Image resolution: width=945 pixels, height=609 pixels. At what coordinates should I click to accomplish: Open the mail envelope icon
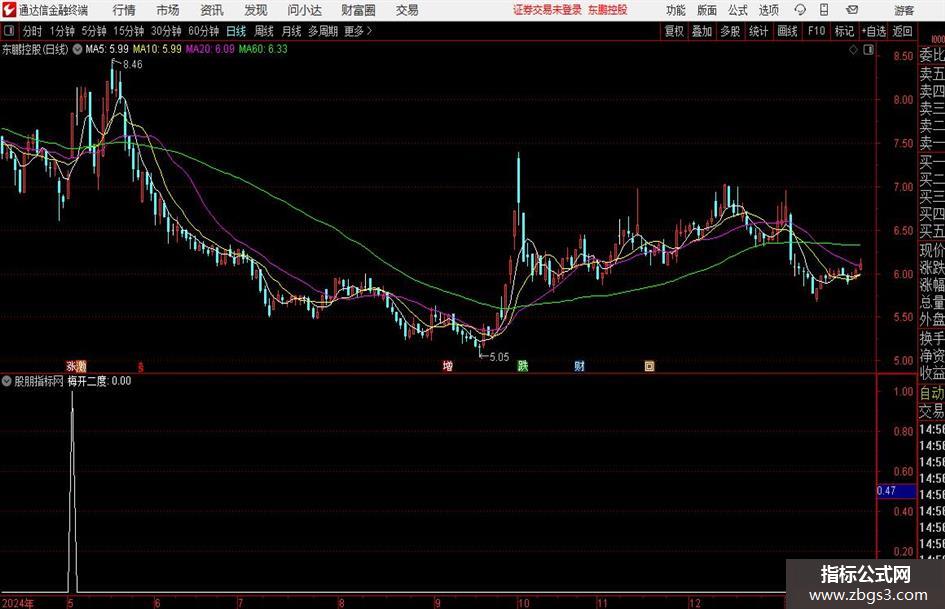(852, 10)
